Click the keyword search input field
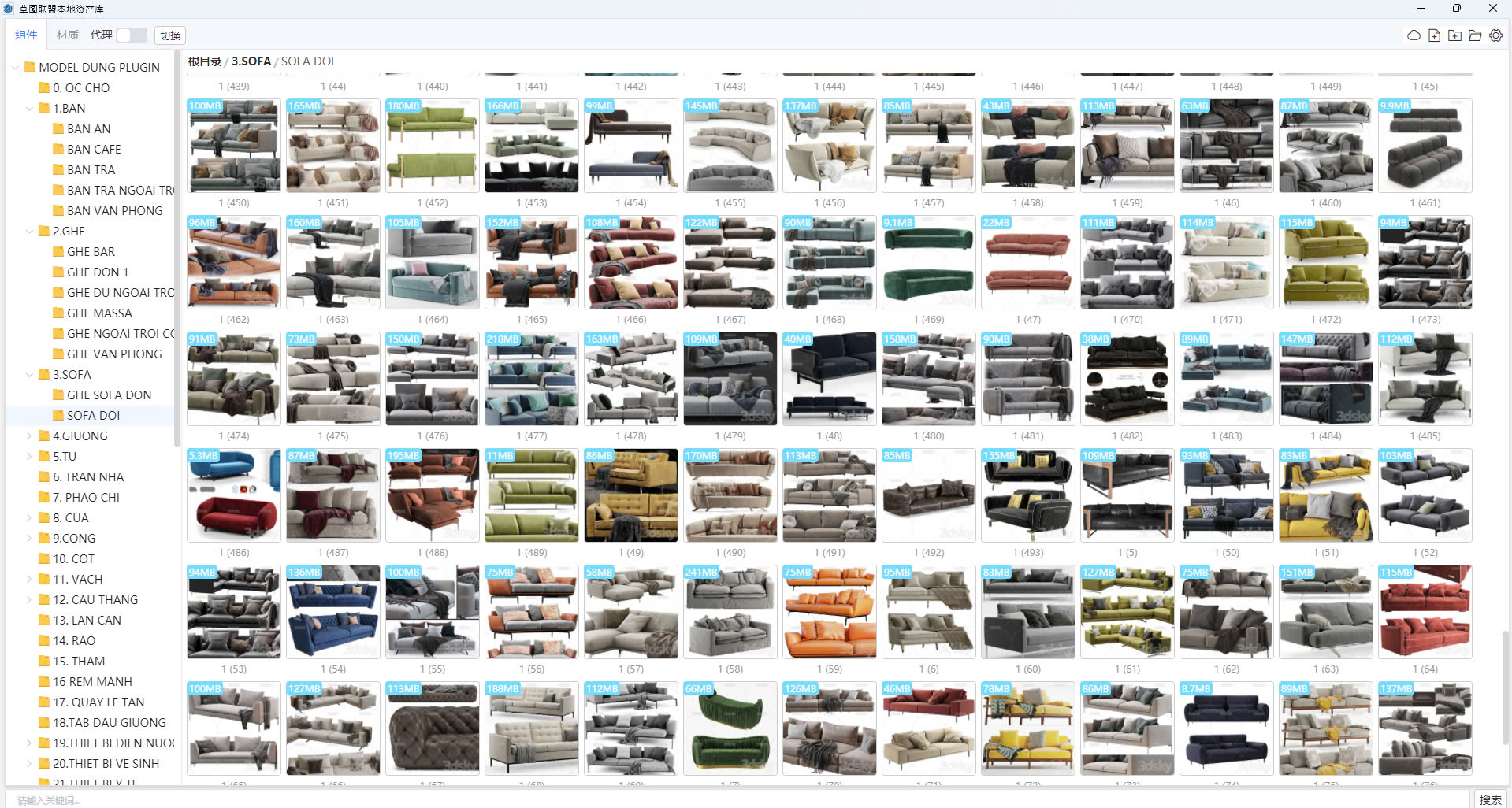The height and width of the screenshot is (808, 1512). [x=709, y=800]
